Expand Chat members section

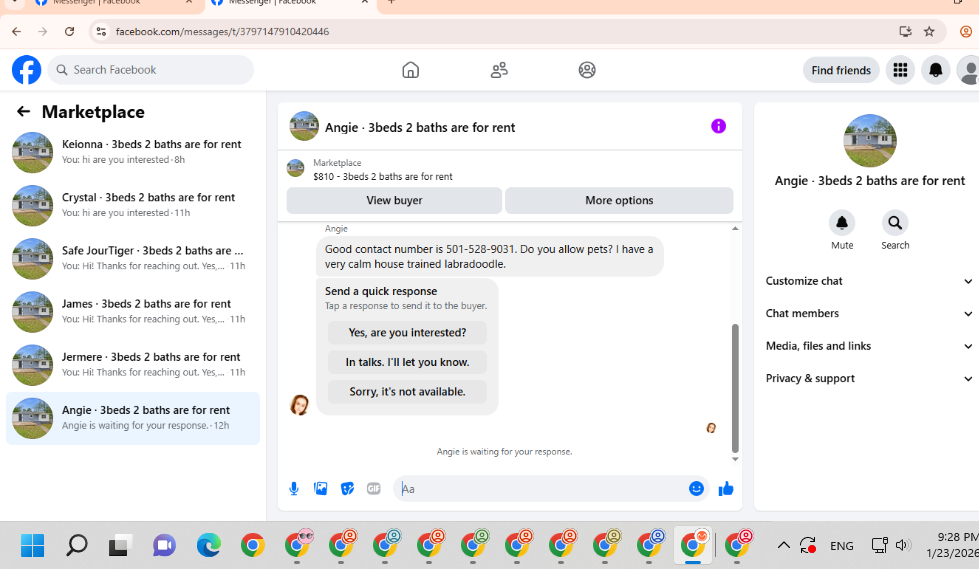point(868,314)
